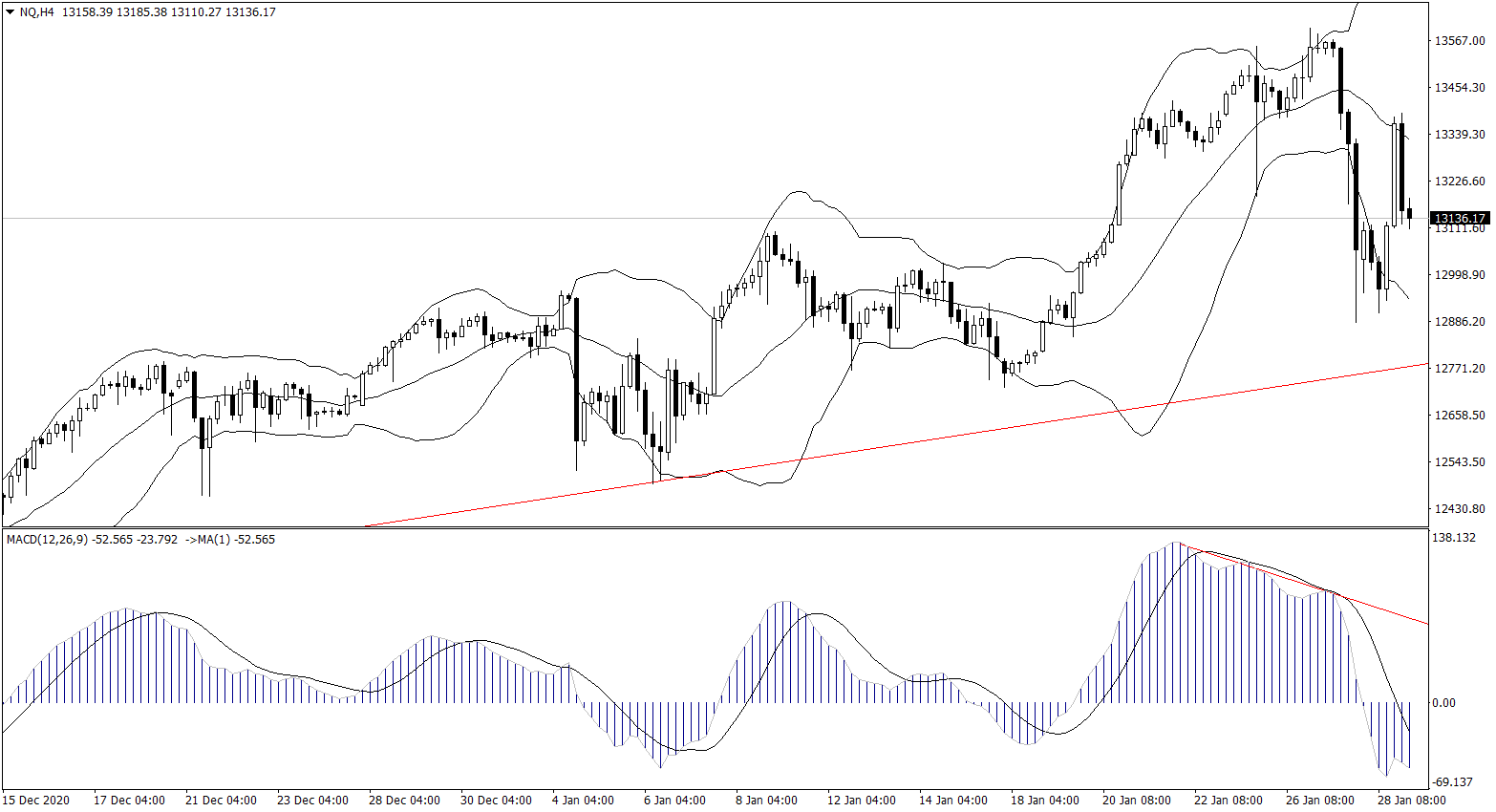
Task: Click the 12430.80 price axis label
Action: coord(1460,509)
